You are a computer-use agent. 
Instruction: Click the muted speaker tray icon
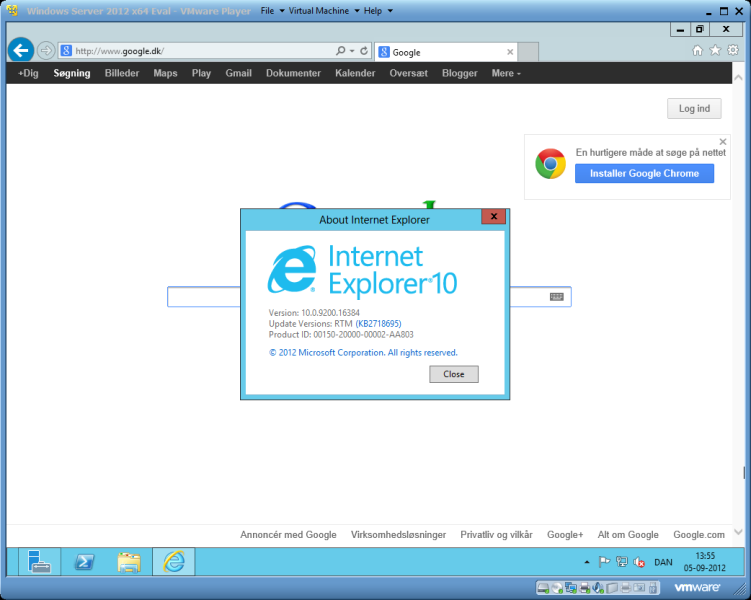coord(639,562)
